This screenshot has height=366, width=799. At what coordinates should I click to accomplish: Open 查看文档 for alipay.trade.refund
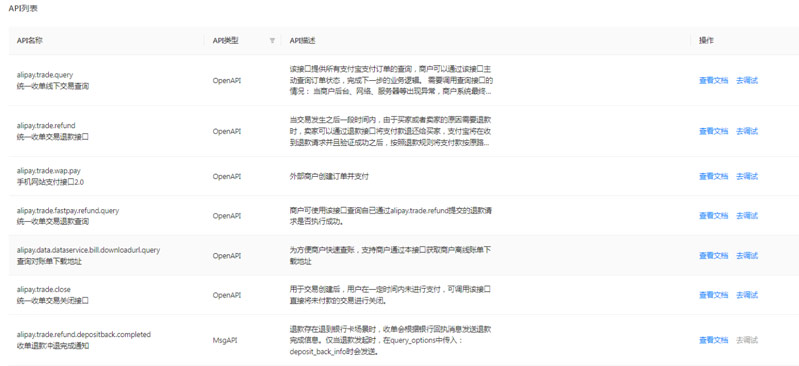[x=713, y=131]
